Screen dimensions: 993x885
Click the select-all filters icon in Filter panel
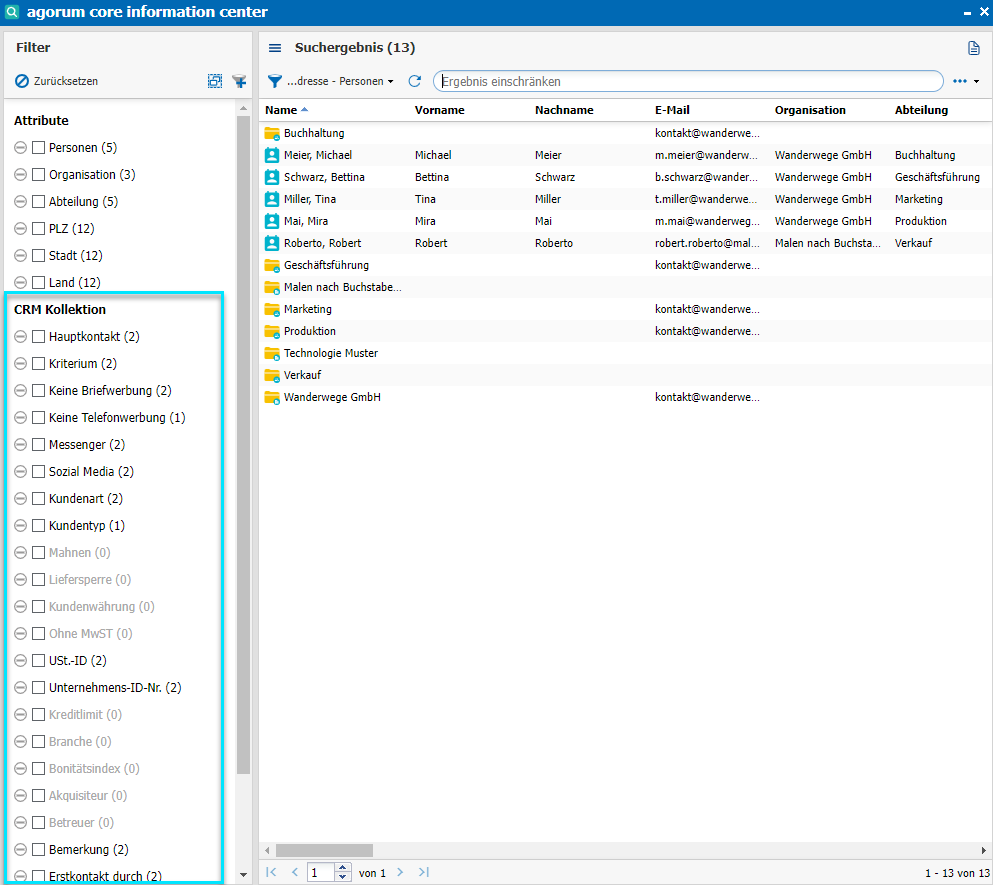215,81
